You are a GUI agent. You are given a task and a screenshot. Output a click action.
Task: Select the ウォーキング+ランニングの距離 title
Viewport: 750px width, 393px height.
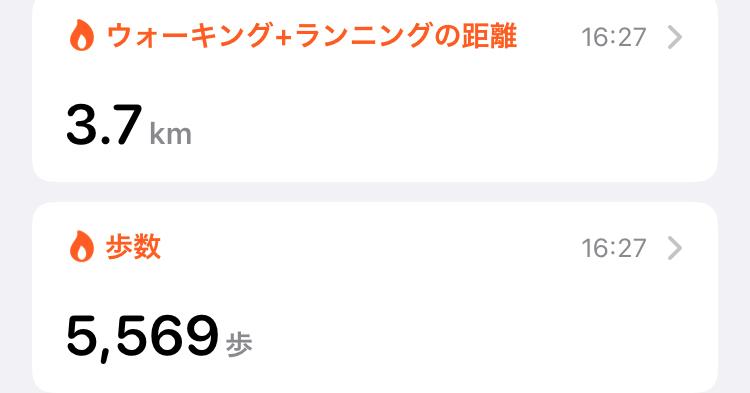[x=311, y=36]
